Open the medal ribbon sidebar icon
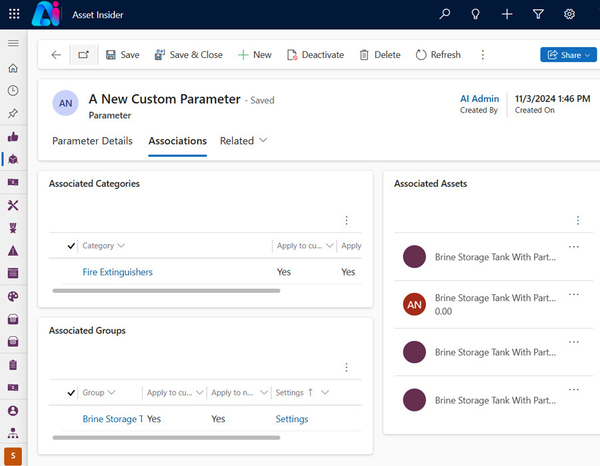Screen dimensions: 600x466 (13, 228)
